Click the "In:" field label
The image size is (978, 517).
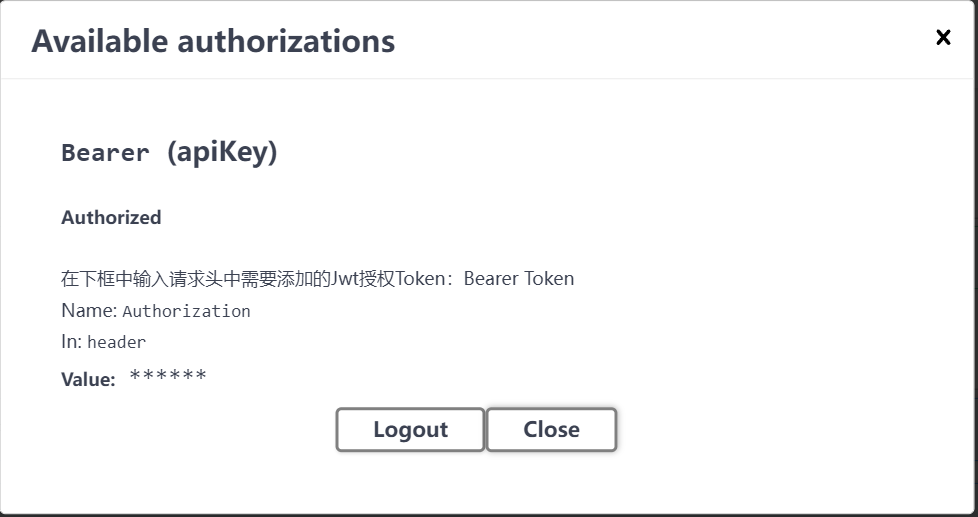71,341
